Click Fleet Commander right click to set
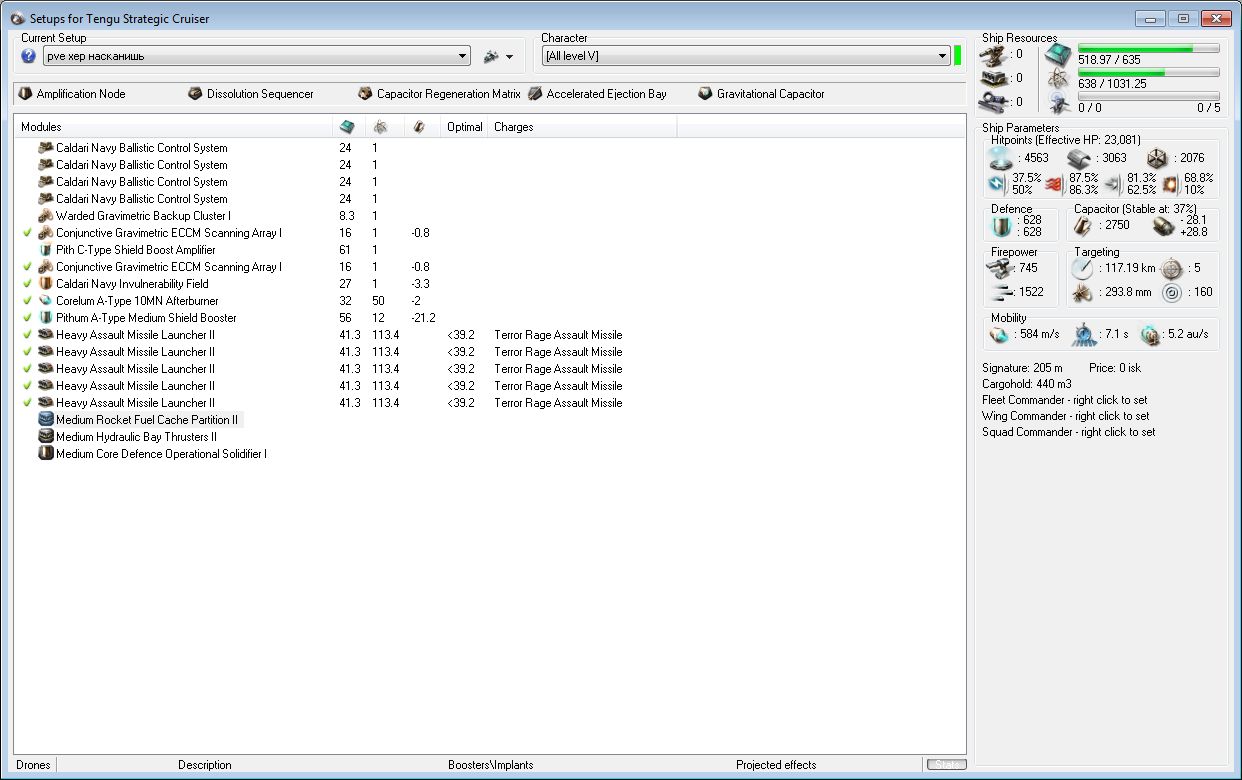Screen dimensions: 1242x780 click(1065, 400)
